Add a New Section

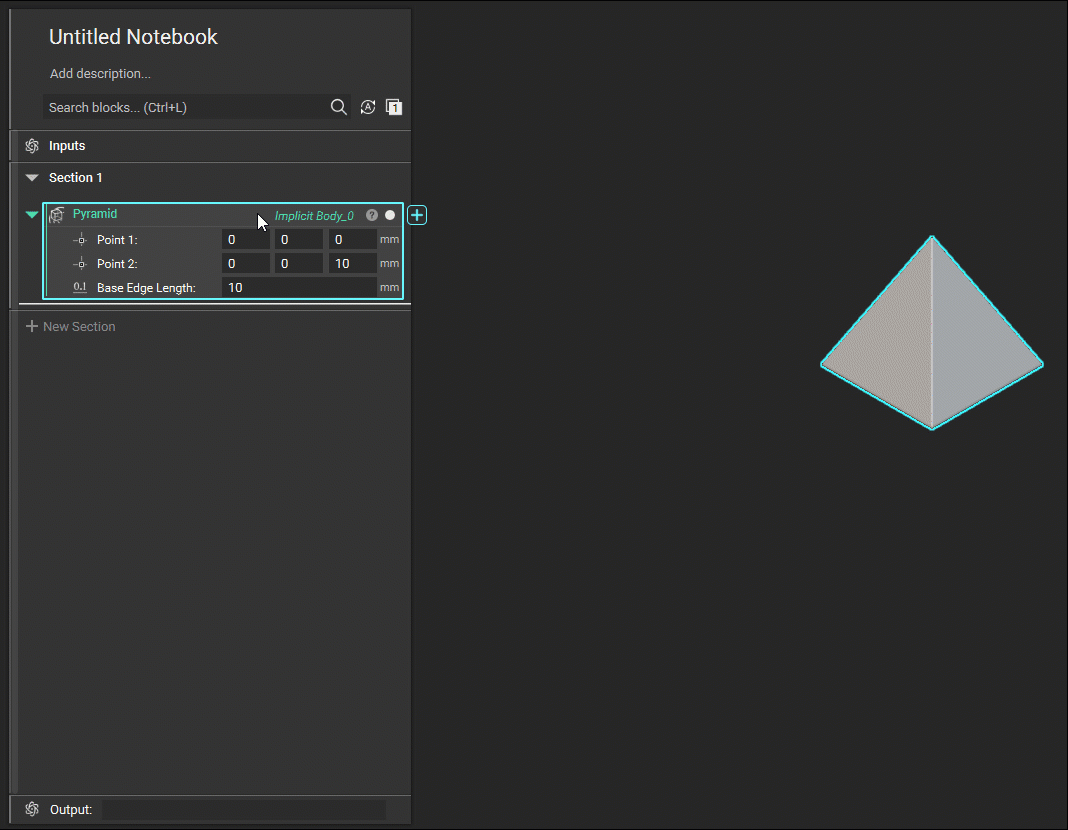coord(70,327)
